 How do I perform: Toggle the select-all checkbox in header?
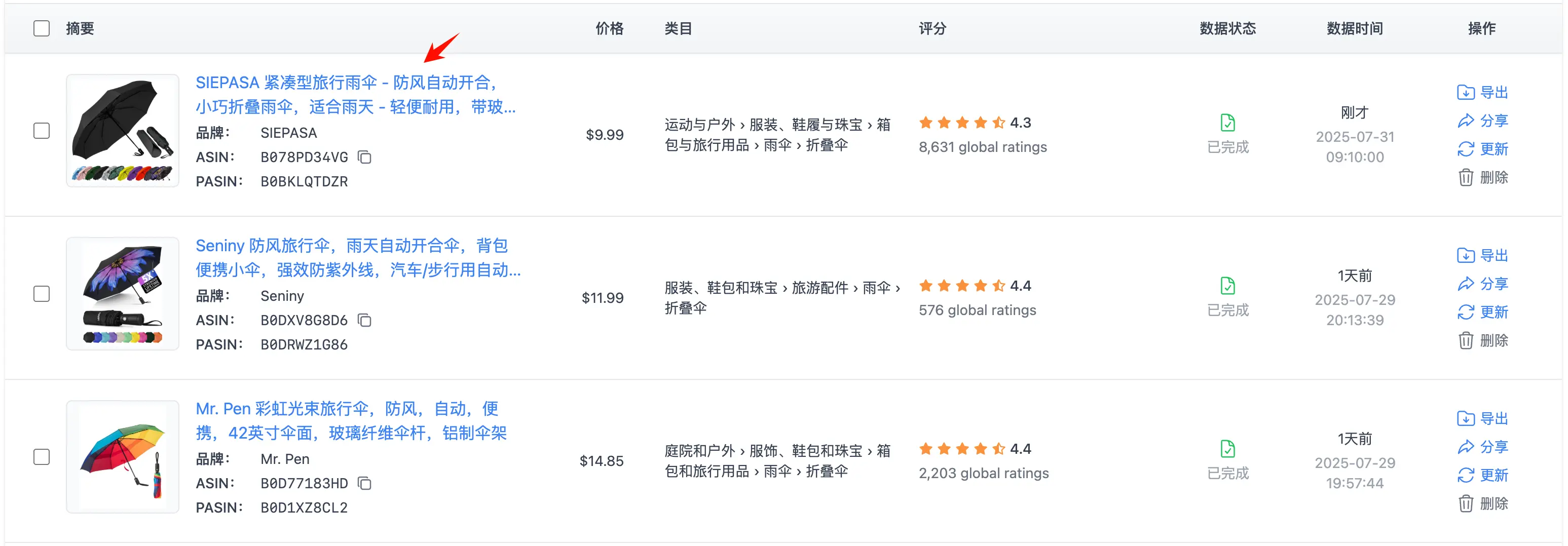[42, 28]
